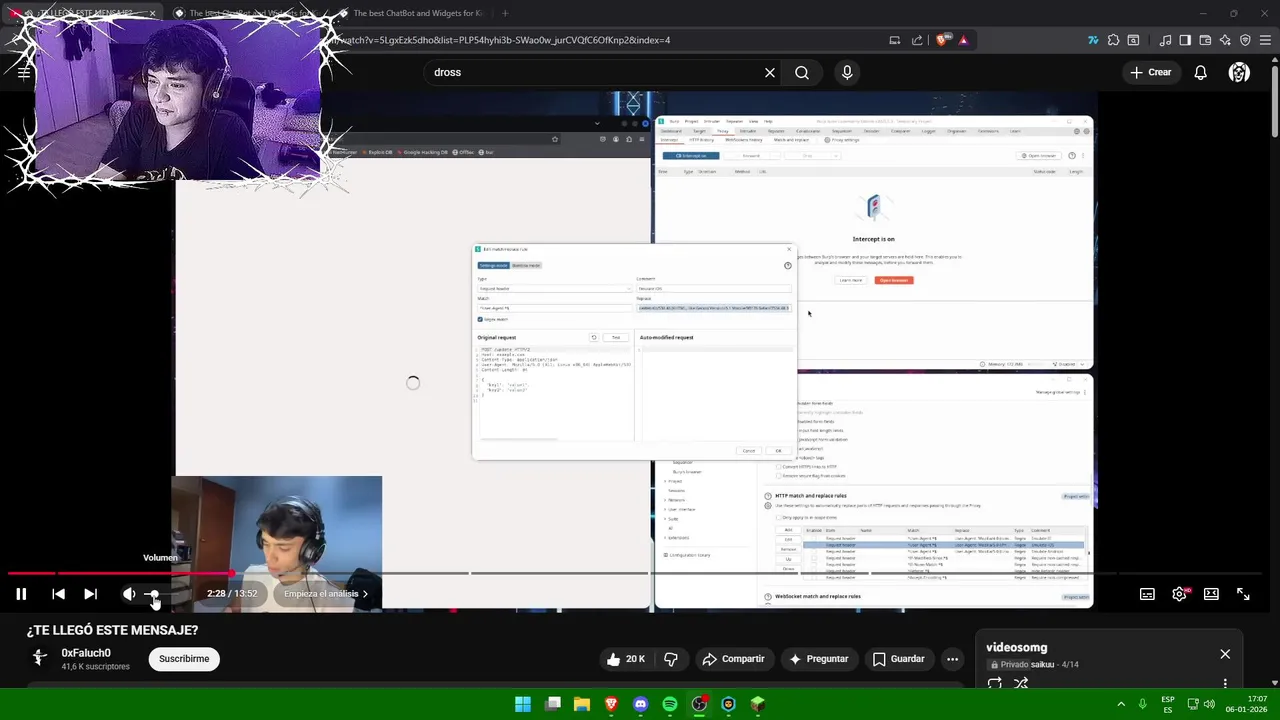Open the 'Empieza el análisis' chapter list
The height and width of the screenshot is (720, 1280).
coord(326,594)
